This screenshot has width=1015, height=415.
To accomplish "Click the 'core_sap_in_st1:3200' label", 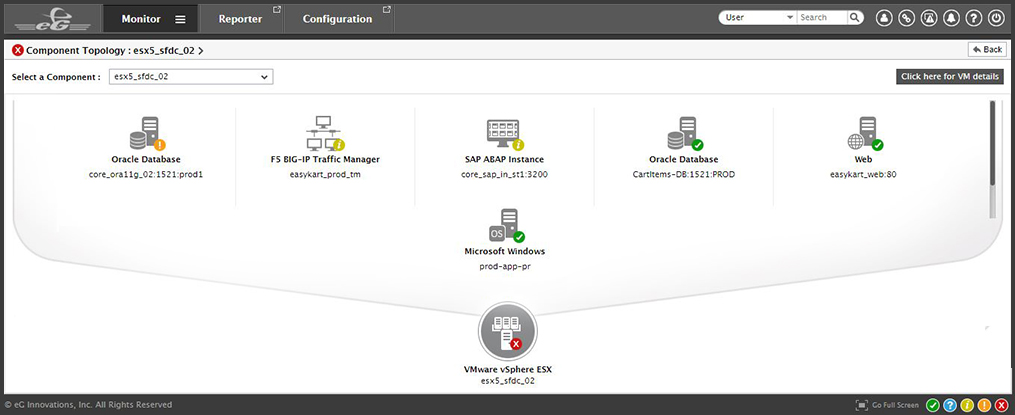I will tap(504, 174).
